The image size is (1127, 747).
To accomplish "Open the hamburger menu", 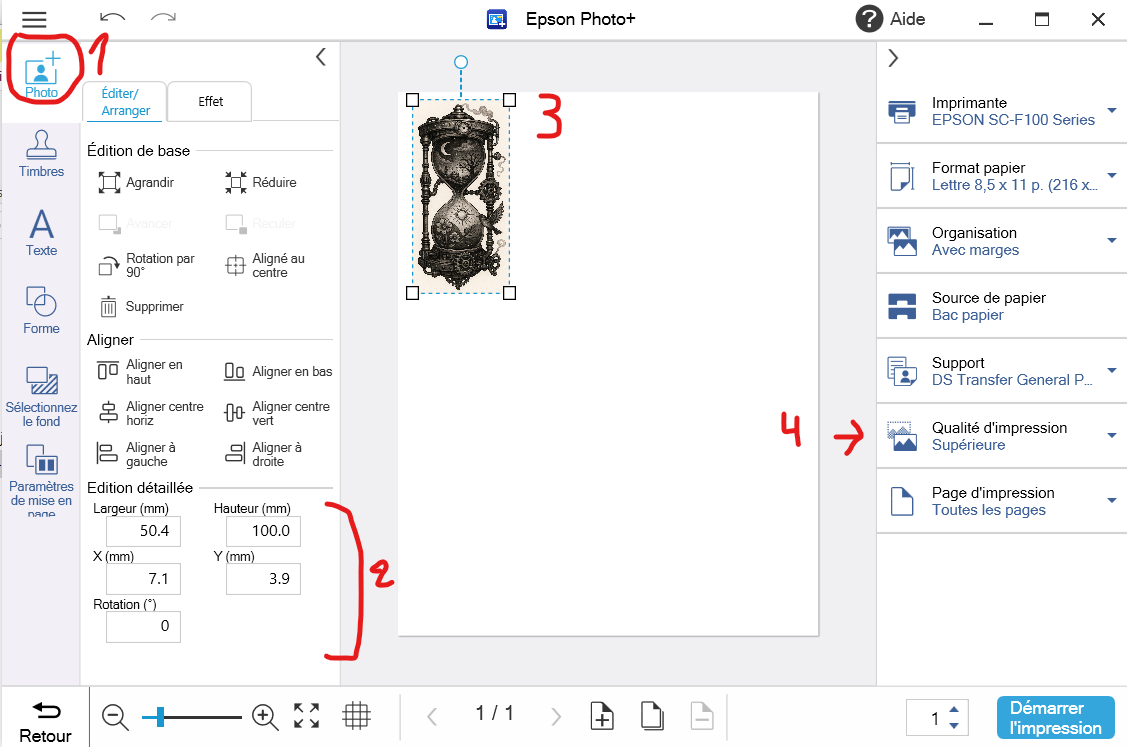I will (x=34, y=19).
